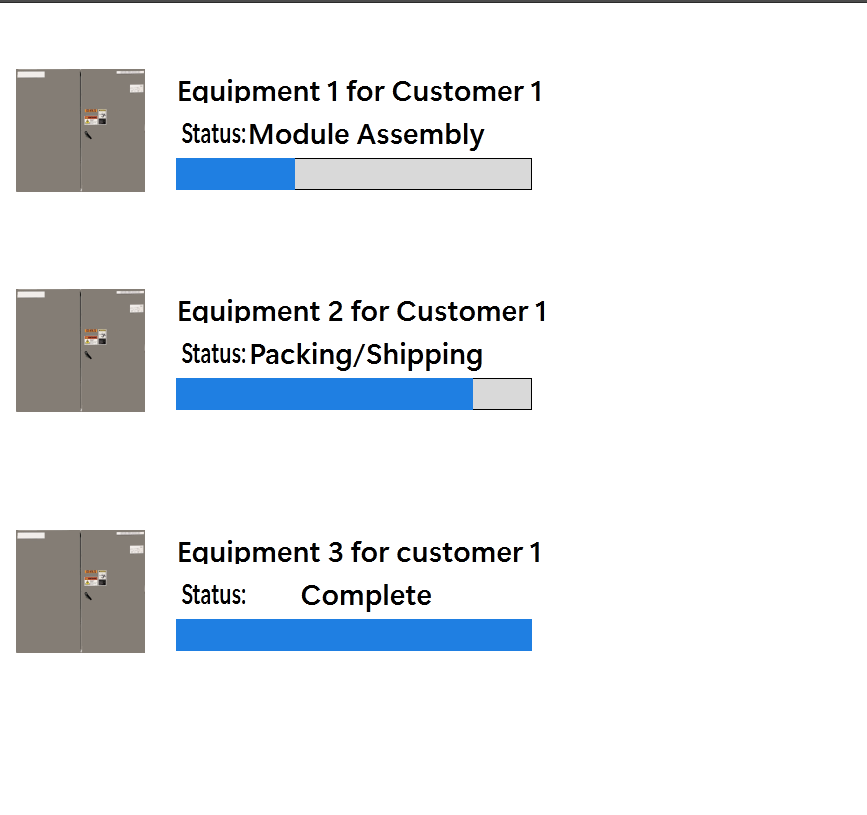The image size is (867, 815).
Task: Click the blue filled part of Equipment 1 progress bar
Action: click(235, 174)
